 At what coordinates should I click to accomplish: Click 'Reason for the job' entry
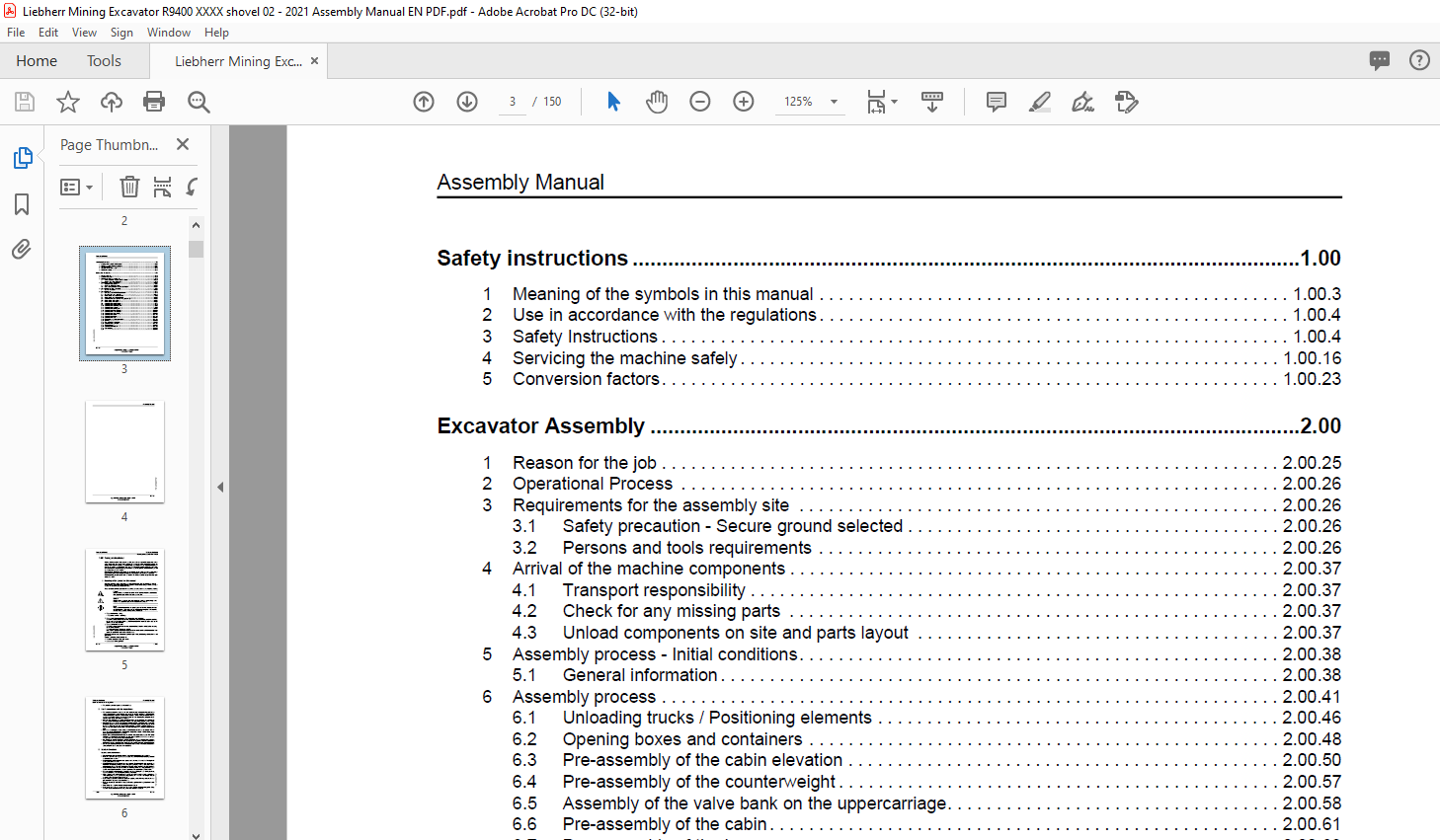click(x=585, y=463)
